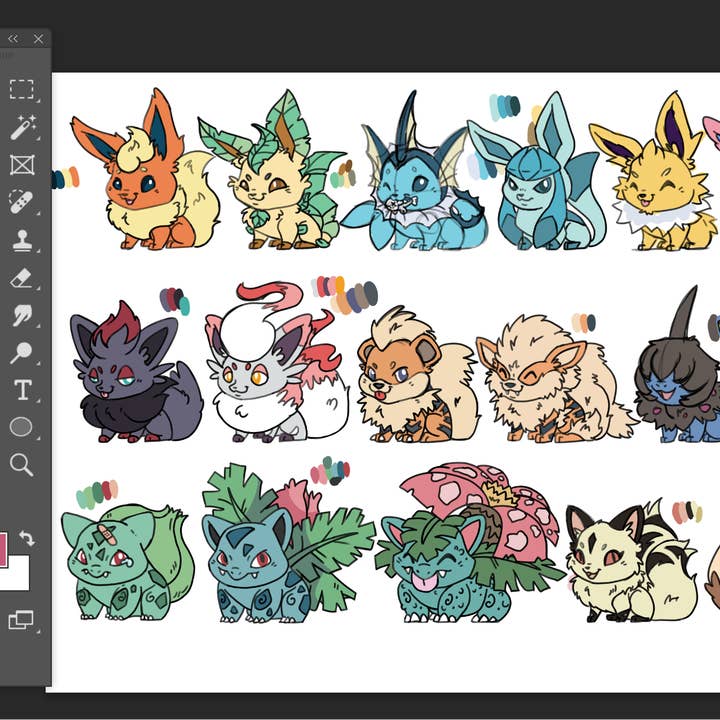Pick the Ellipse shape tool
Viewport: 720px width, 720px height.
tap(21, 428)
